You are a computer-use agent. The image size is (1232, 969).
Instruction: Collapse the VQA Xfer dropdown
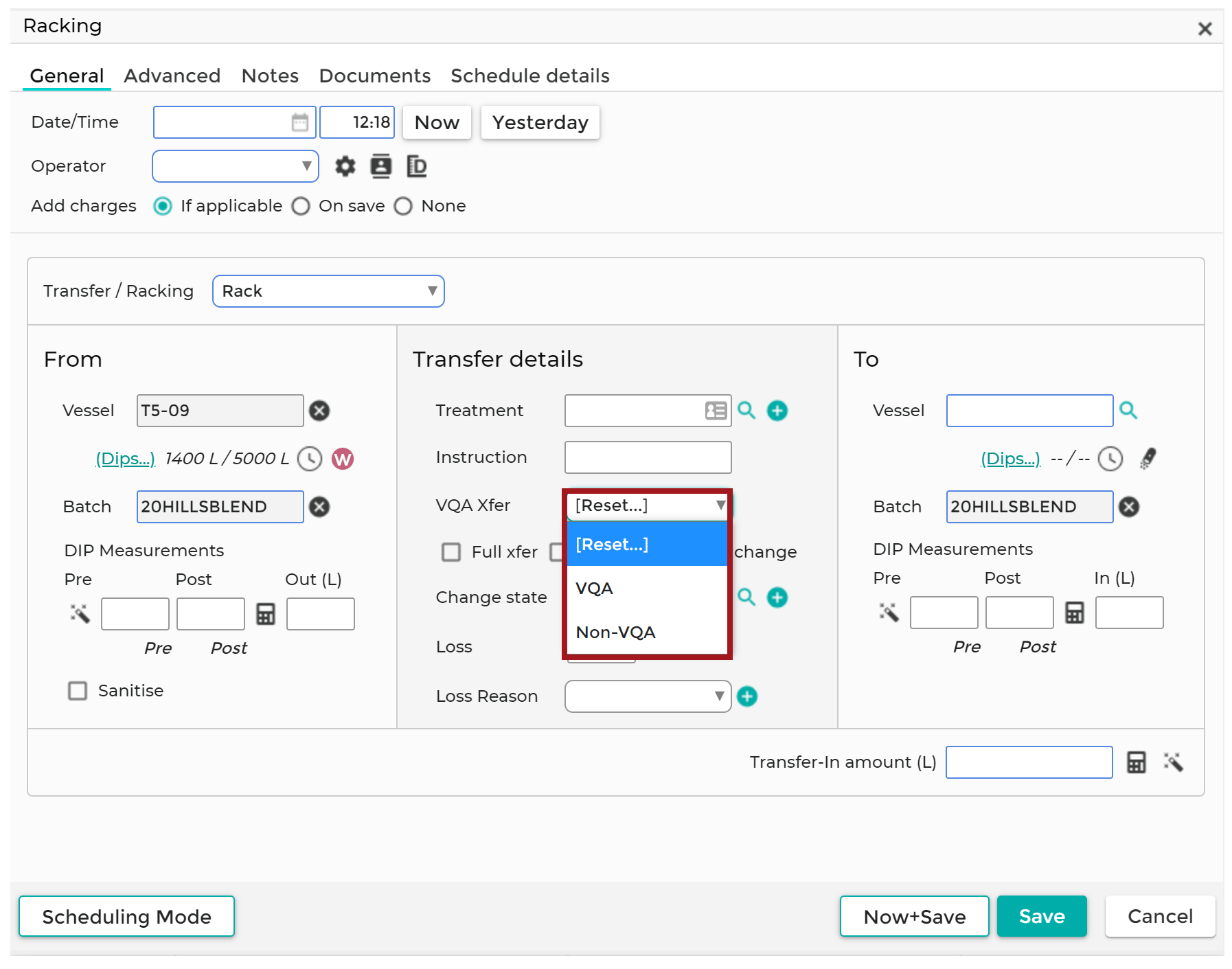click(x=648, y=505)
